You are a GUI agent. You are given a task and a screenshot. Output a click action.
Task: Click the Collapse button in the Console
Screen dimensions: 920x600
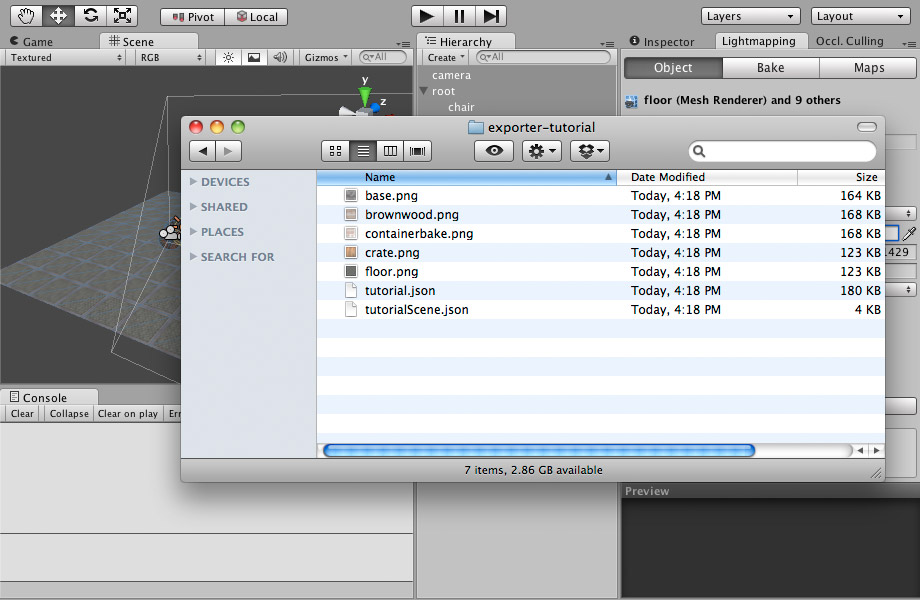coord(68,413)
